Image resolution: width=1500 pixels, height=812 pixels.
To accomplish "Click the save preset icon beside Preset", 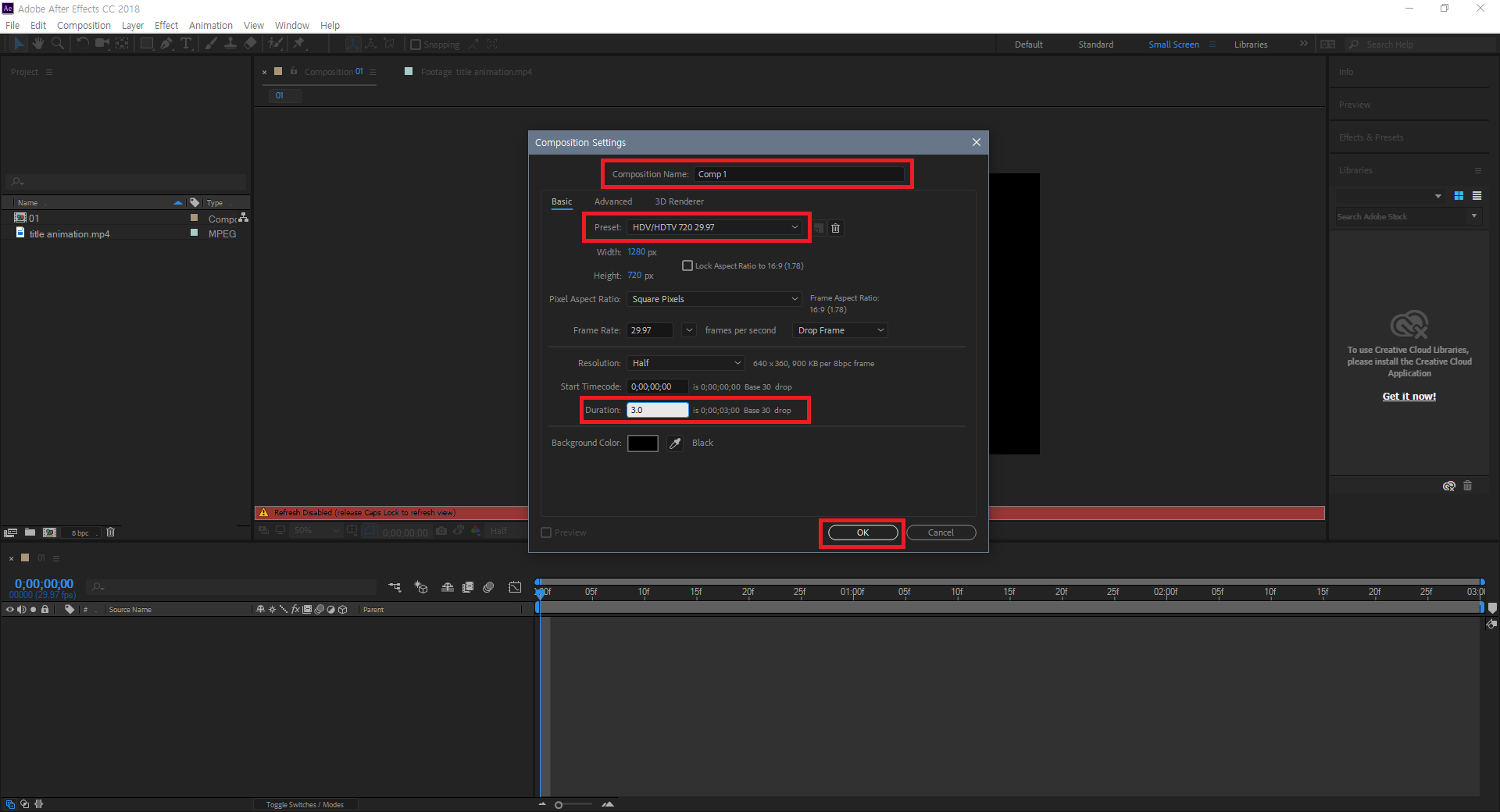I will [819, 228].
